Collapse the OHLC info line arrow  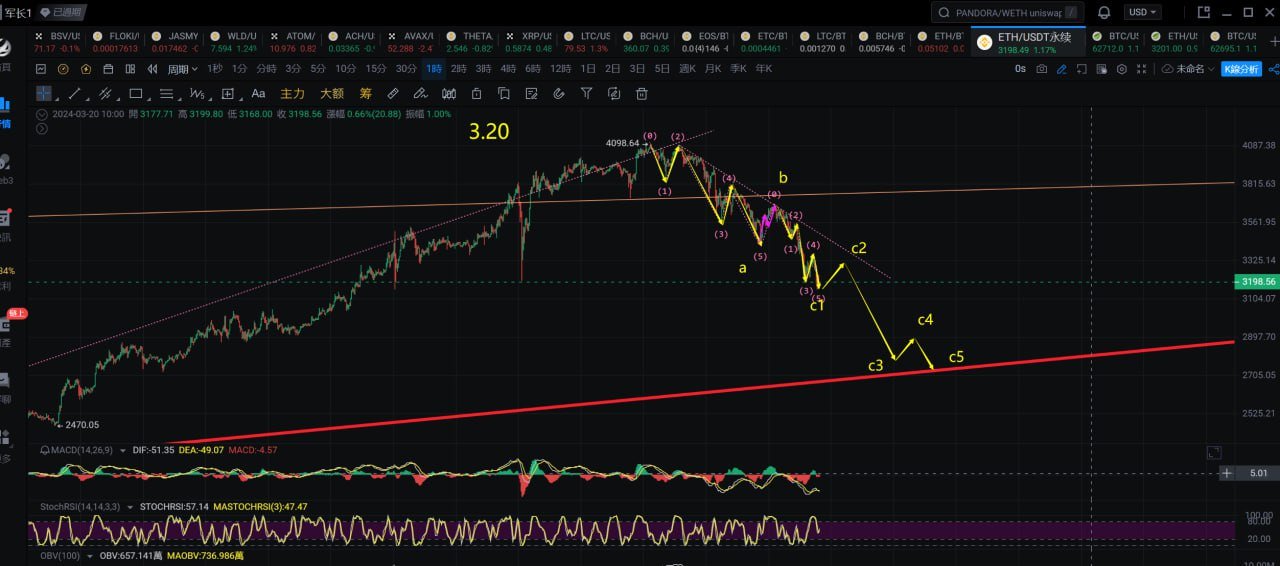tap(40, 114)
